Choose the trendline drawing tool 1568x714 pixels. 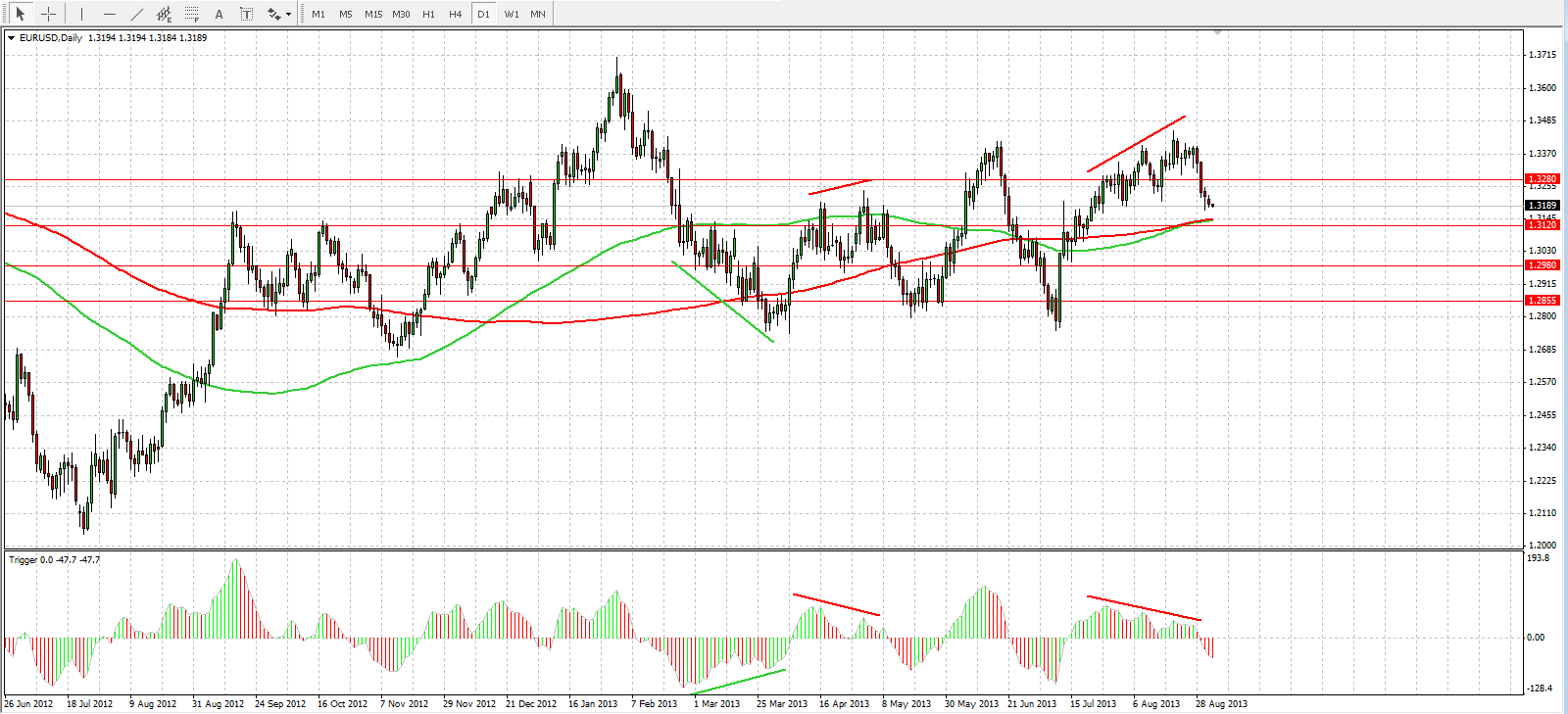(136, 14)
